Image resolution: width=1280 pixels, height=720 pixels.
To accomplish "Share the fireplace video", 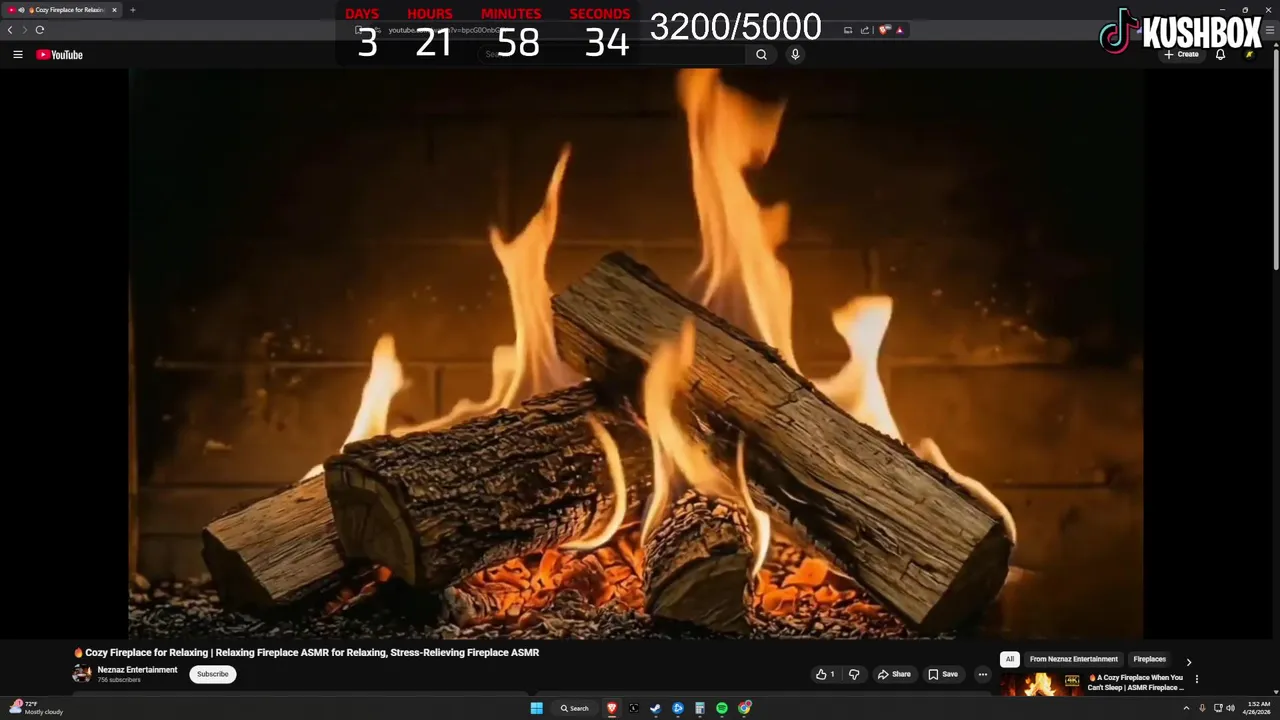I will point(894,674).
